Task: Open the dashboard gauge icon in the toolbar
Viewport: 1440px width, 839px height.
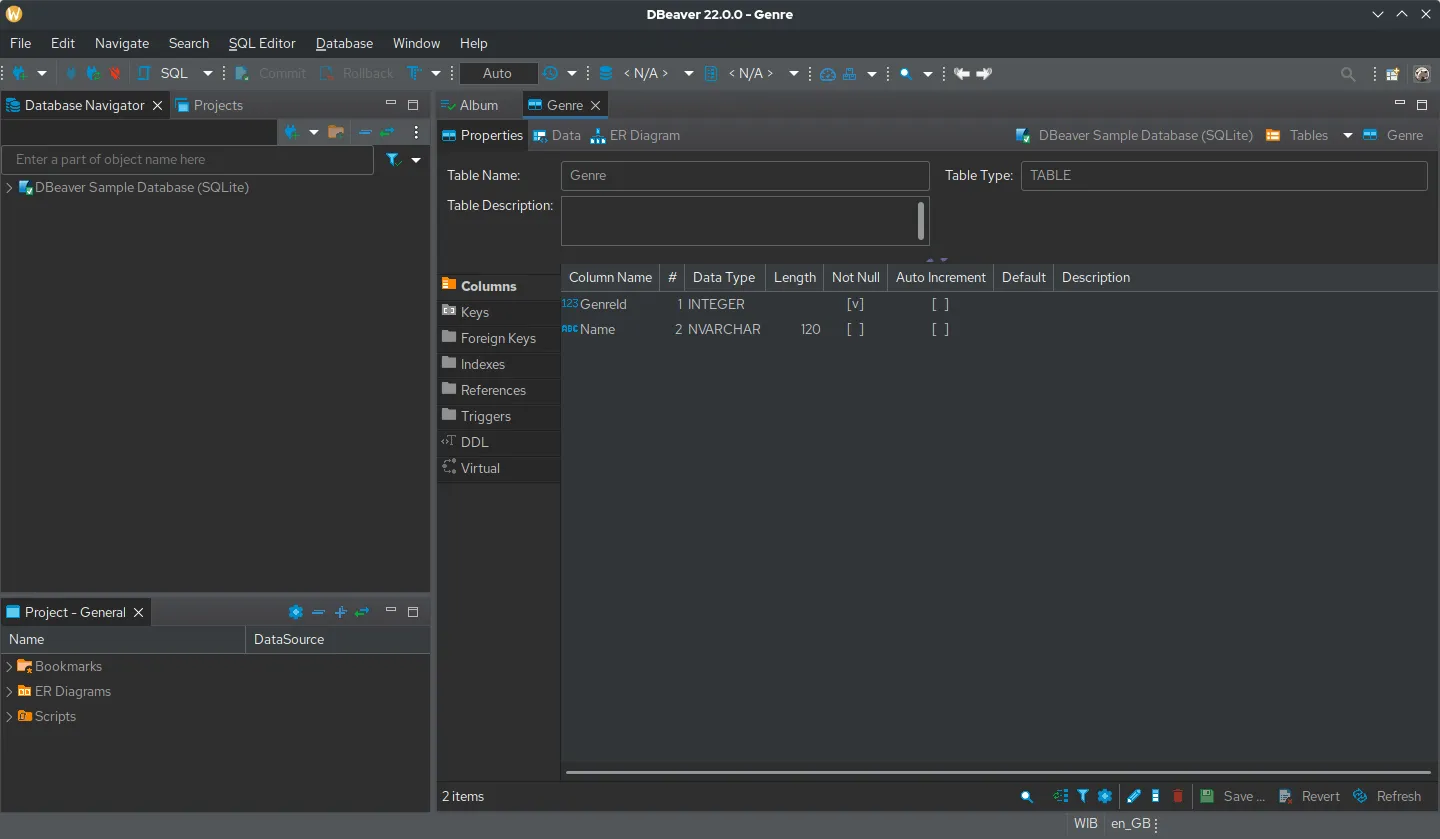Action: tap(827, 73)
